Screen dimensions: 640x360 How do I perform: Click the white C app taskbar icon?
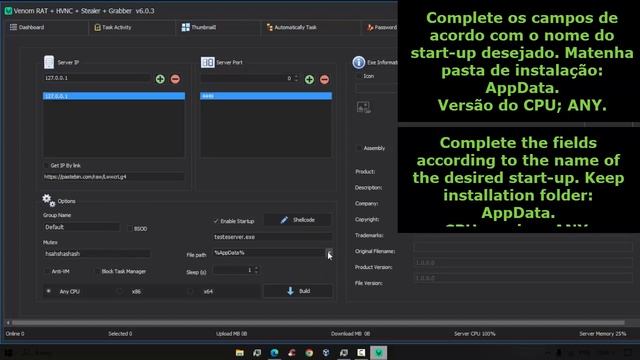pos(361,353)
